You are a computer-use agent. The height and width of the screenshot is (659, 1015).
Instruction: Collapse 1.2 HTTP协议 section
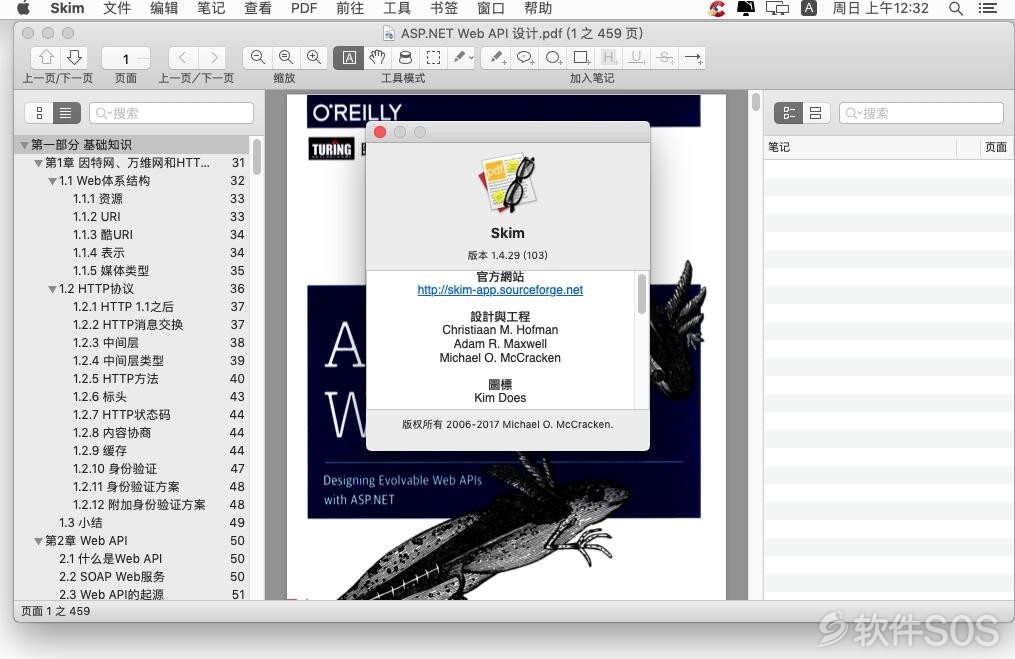pyautogui.click(x=52, y=289)
